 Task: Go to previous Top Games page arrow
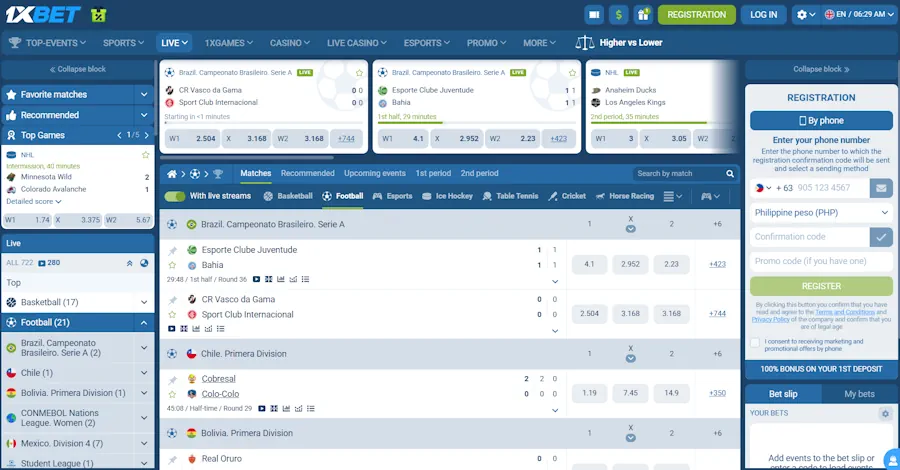pos(119,135)
